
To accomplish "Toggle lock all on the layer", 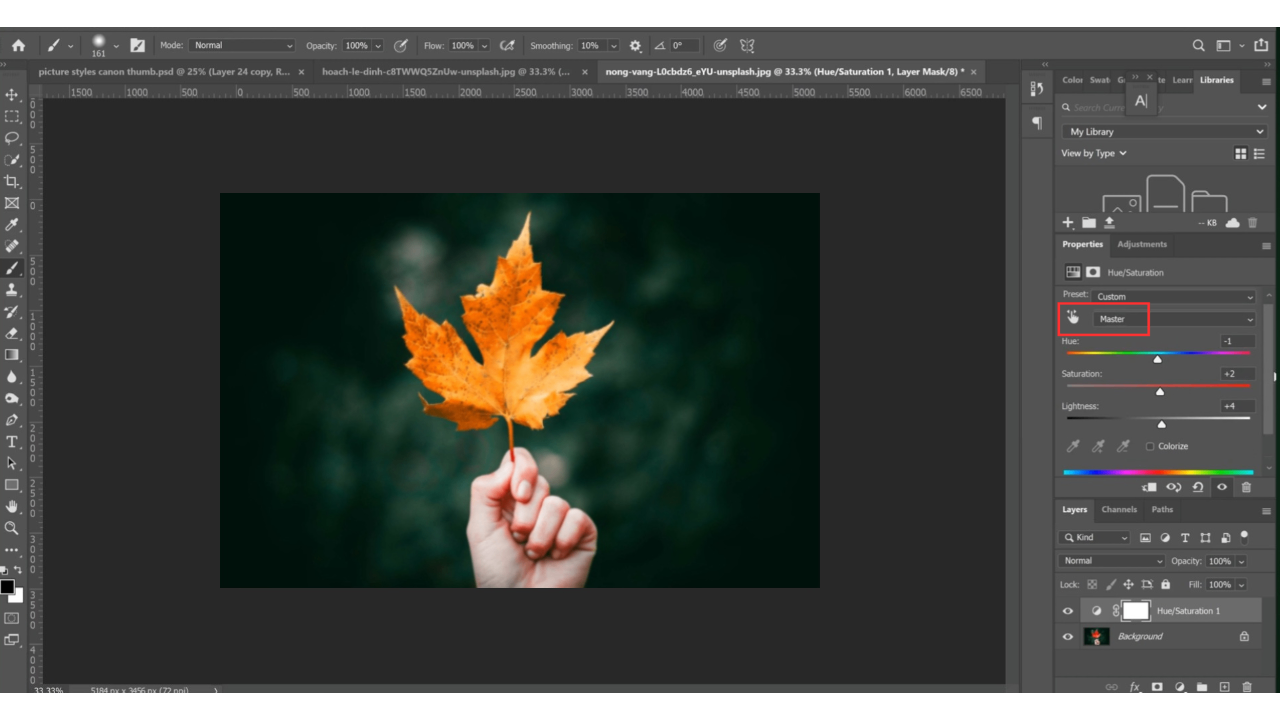I will pyautogui.click(x=1165, y=584).
